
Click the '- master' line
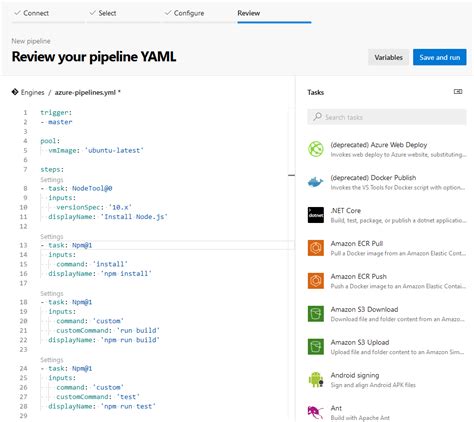56,122
